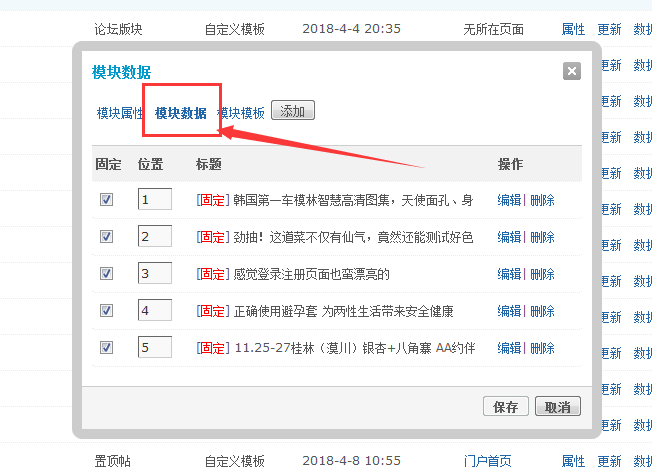The width and height of the screenshot is (652, 469).
Task: Click date 2018-4-4 20:35
Action: coord(351,29)
